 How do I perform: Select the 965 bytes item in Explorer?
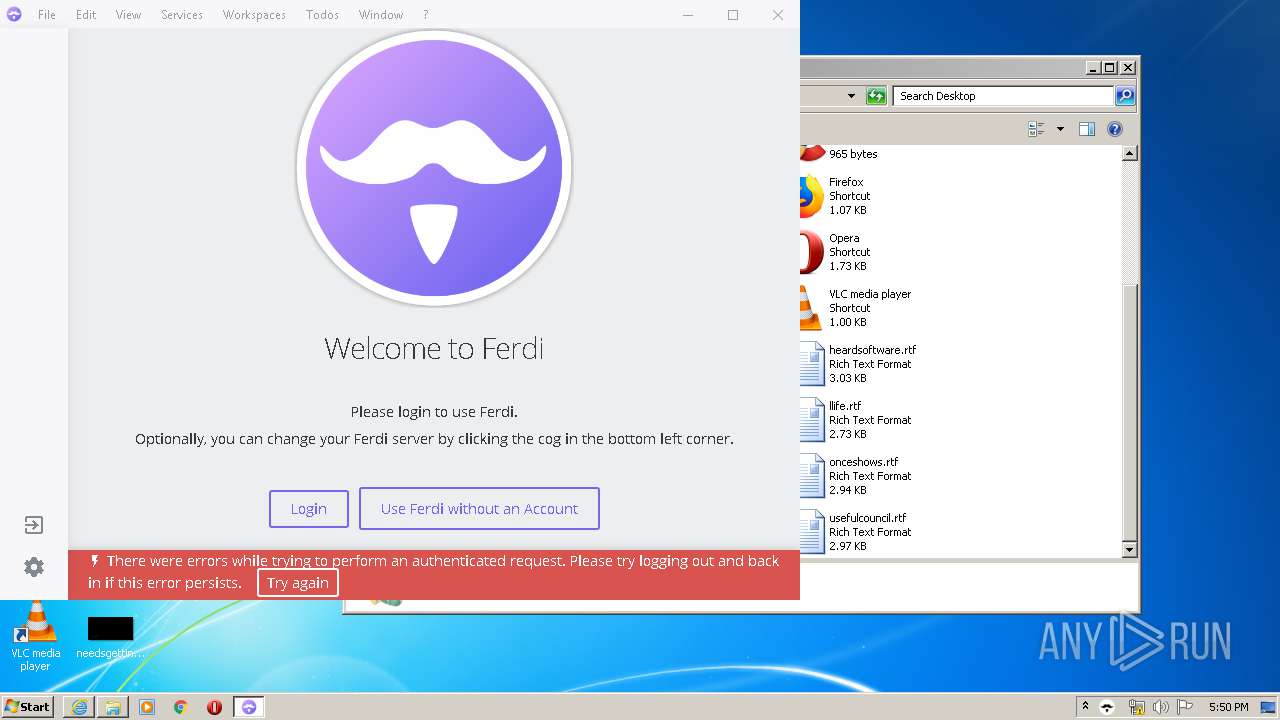[x=853, y=154]
